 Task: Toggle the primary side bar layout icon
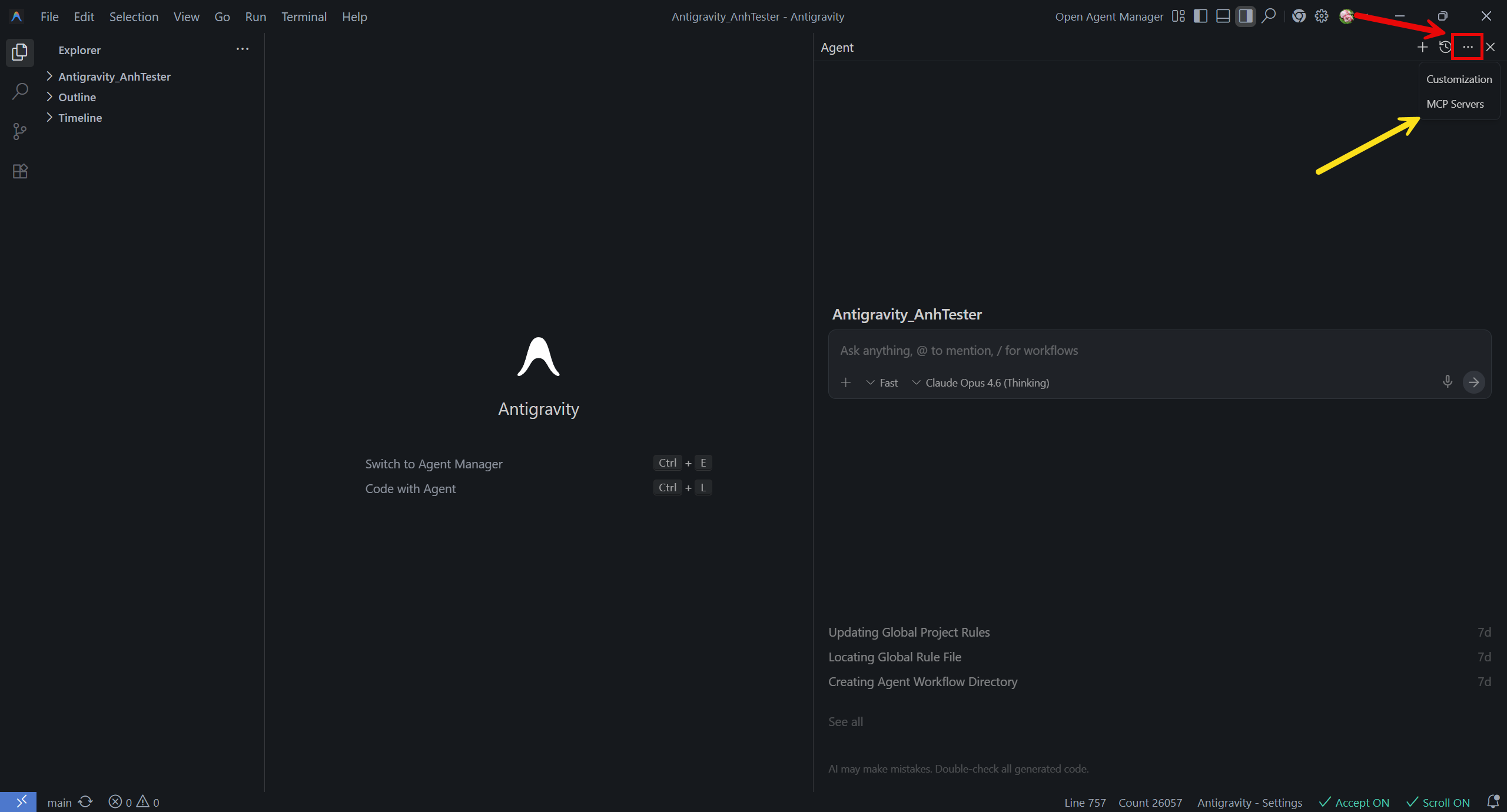point(1200,16)
